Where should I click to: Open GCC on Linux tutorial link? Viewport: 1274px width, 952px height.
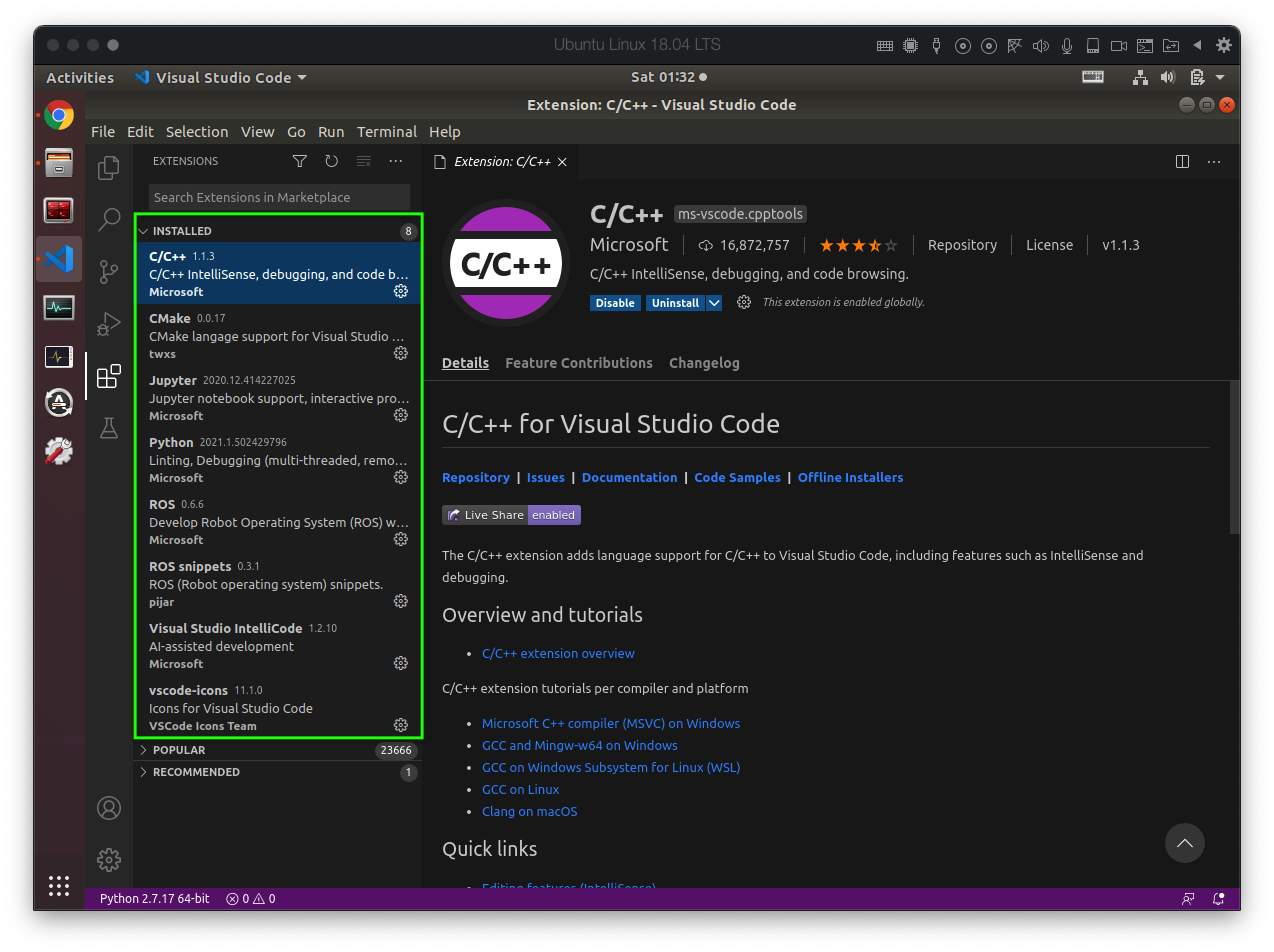520,790
